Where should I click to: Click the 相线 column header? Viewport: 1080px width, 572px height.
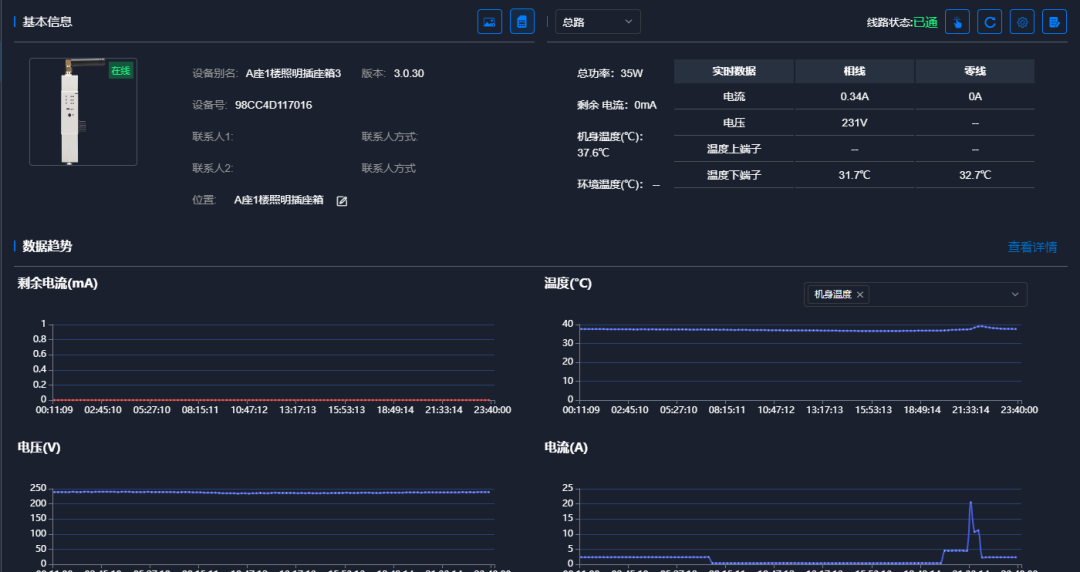854,71
